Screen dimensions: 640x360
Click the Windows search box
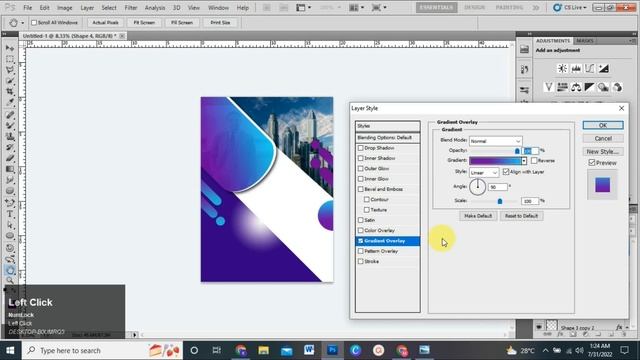pyautogui.click(x=102, y=350)
